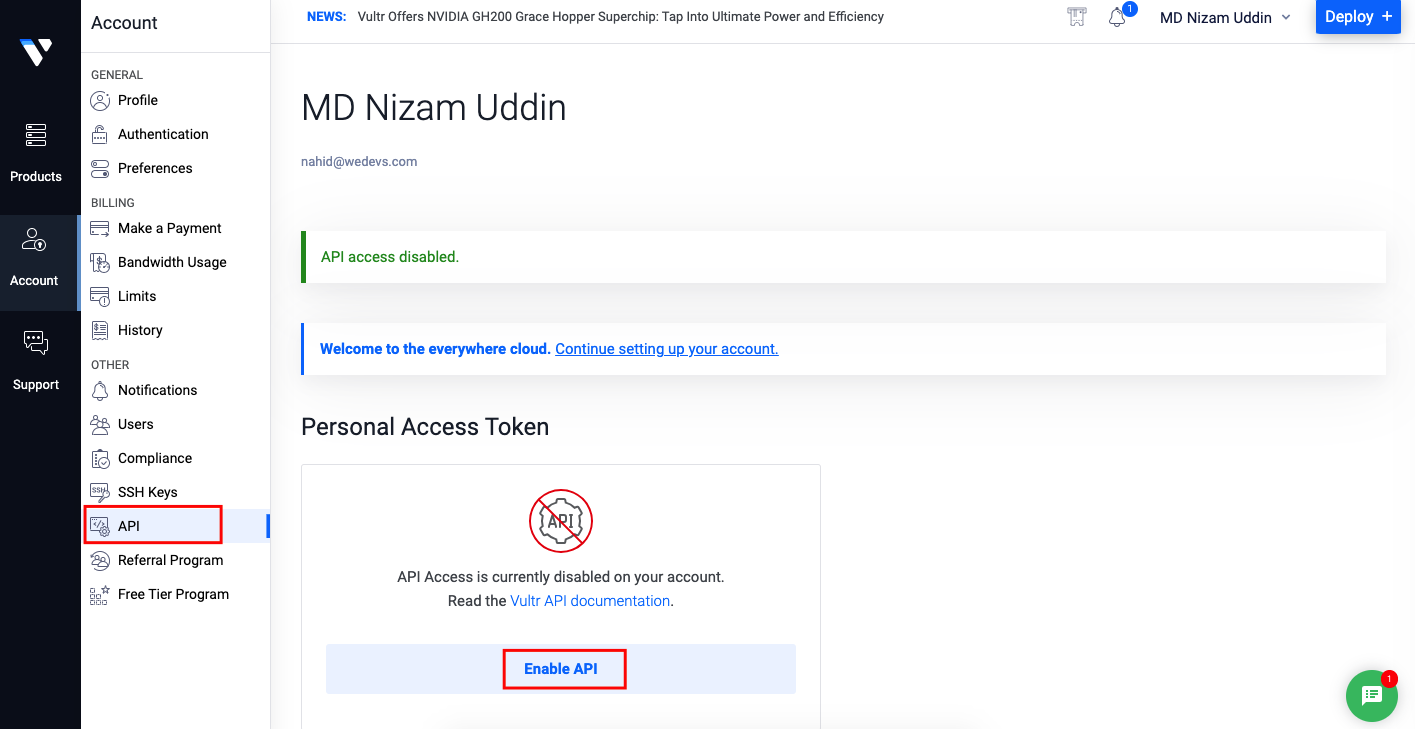Viewport: 1415px width, 729px height.
Task: Click the nahid@wedevs.com email text
Action: pos(359,161)
